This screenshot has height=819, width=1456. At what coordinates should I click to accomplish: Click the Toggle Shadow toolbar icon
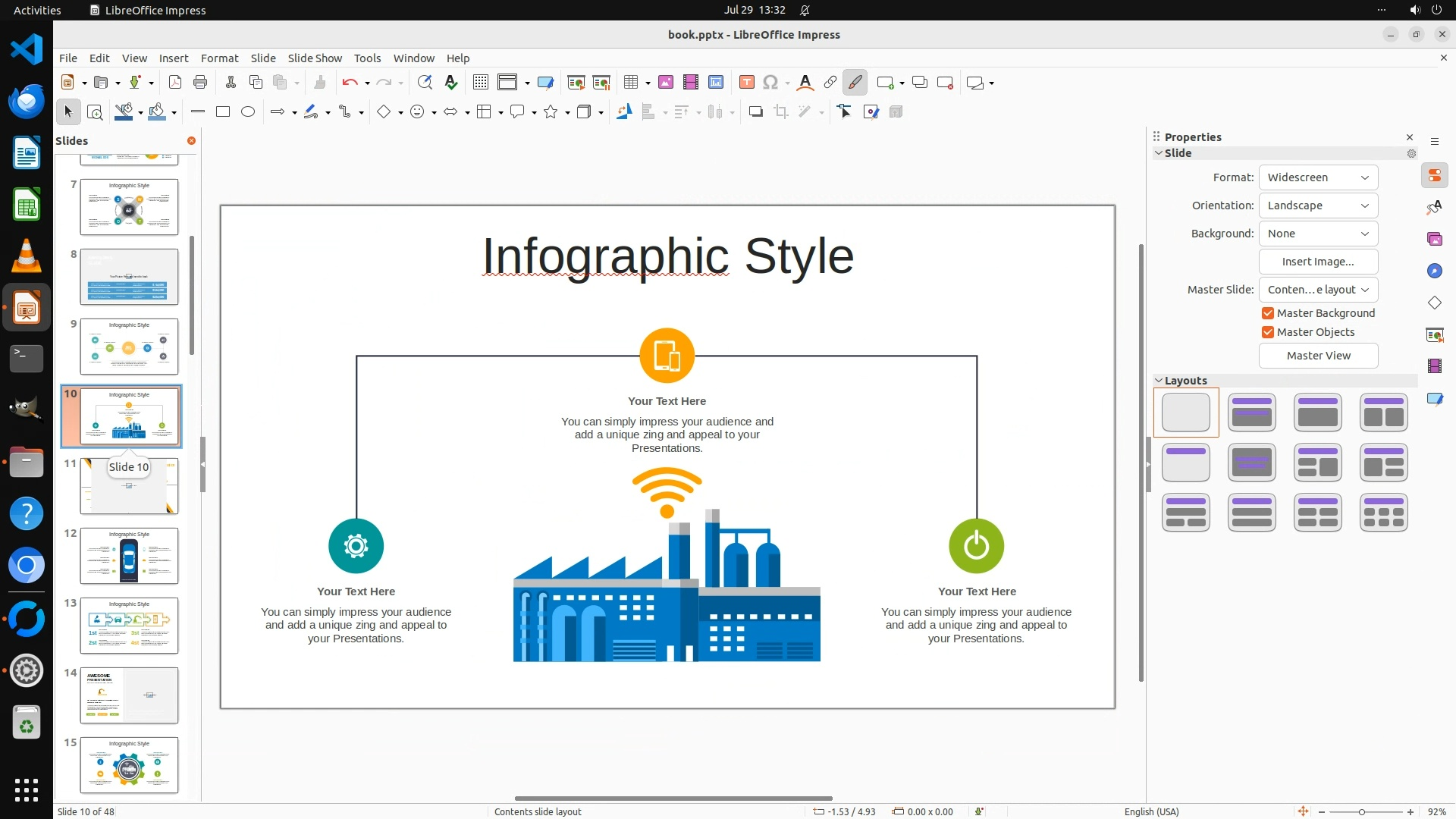tap(755, 112)
